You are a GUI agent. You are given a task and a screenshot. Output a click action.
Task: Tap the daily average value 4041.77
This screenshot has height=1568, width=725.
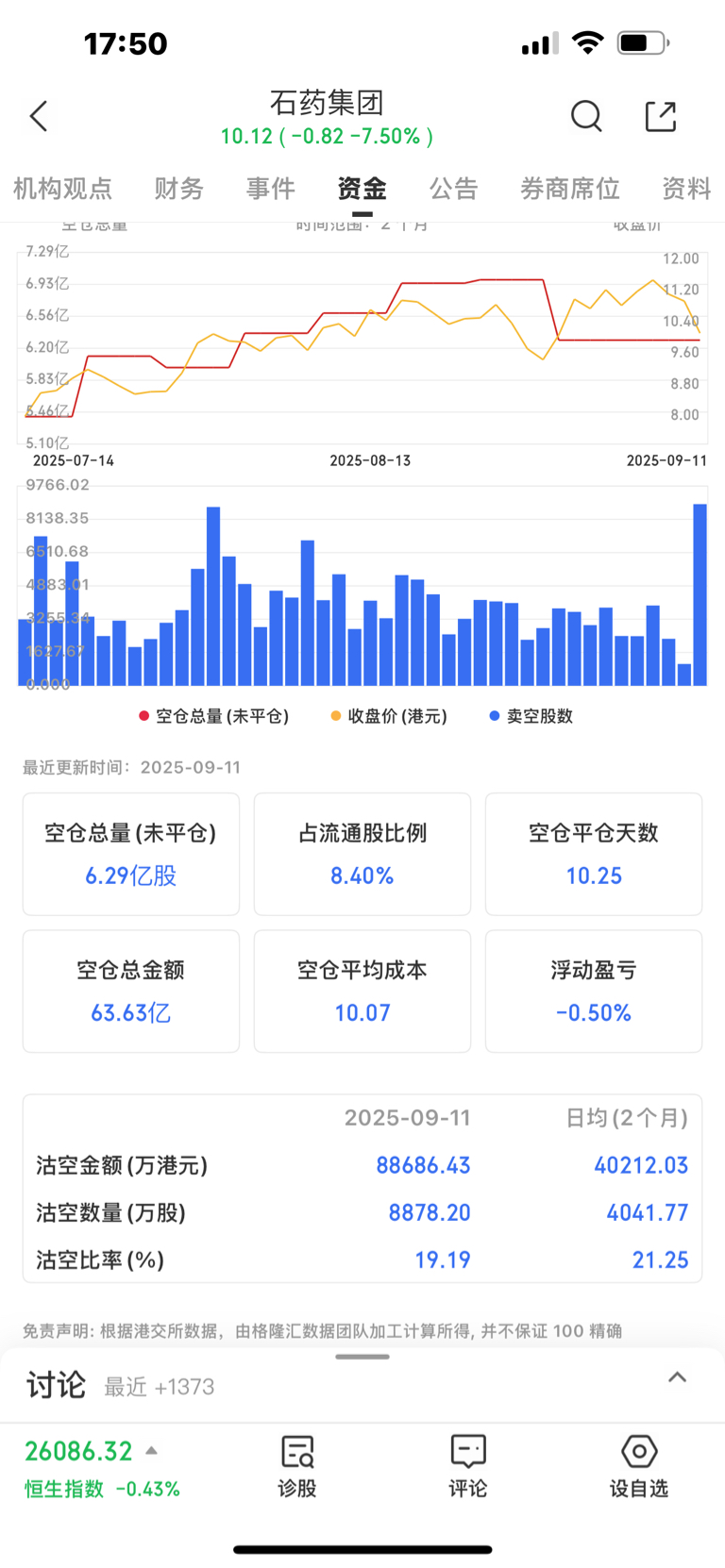coord(648,1212)
